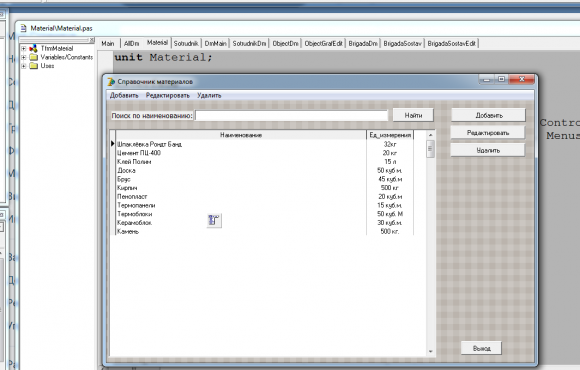Click the grid scrollbar thumb

(x=430, y=149)
